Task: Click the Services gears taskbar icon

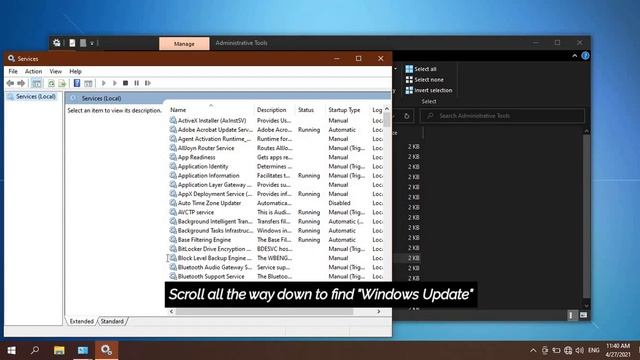Action: click(x=107, y=350)
